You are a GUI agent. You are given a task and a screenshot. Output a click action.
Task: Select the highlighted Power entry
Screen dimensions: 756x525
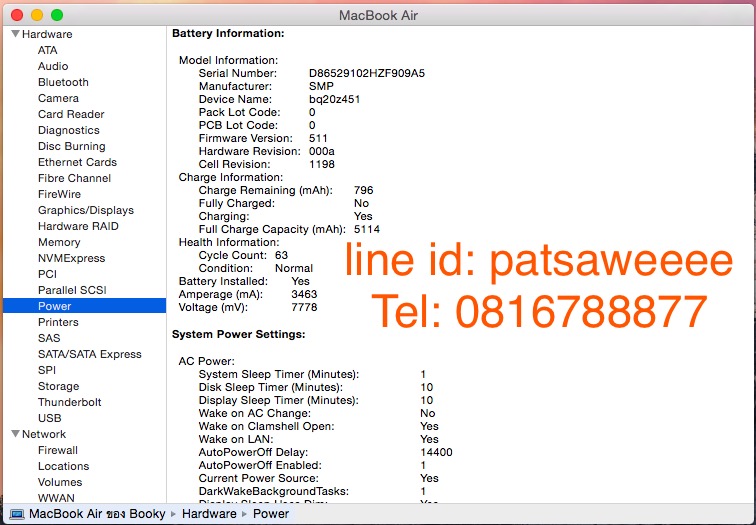pyautogui.click(x=84, y=306)
